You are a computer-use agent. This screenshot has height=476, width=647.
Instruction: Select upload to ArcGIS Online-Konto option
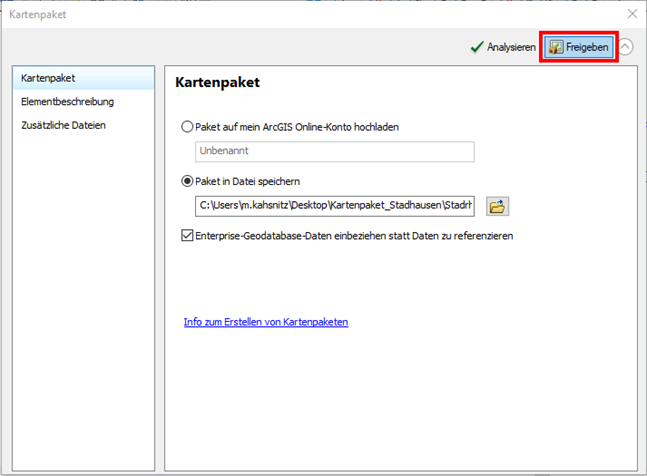pyautogui.click(x=187, y=127)
